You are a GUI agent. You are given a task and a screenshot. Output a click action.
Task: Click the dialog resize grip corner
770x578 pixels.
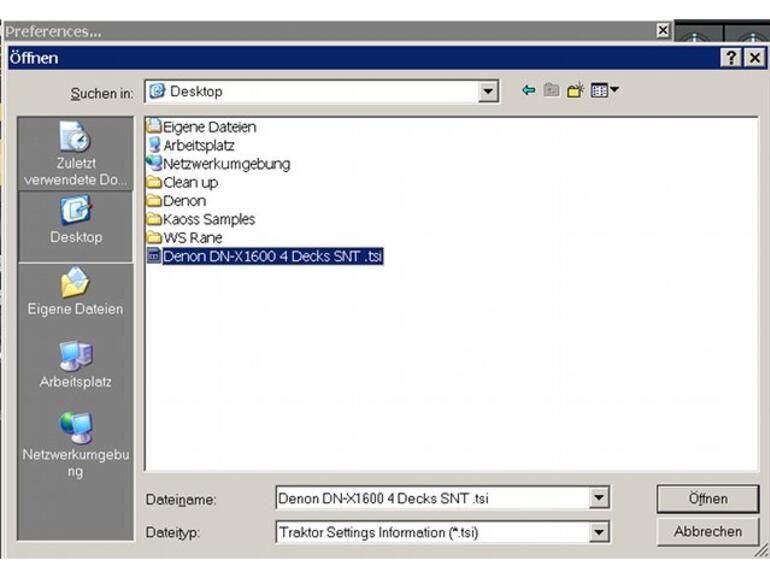tap(761, 551)
